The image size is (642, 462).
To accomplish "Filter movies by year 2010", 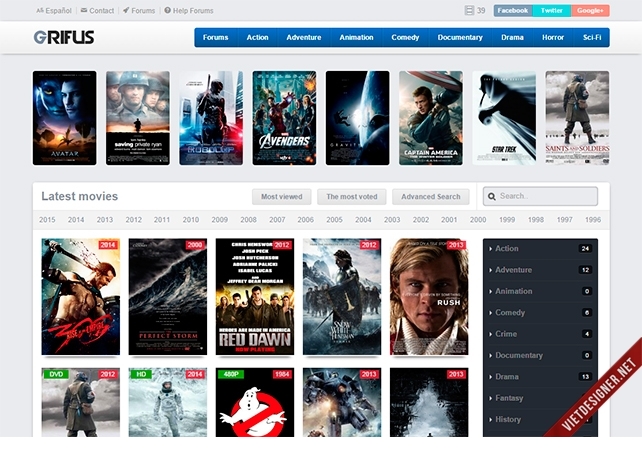I will click(x=191, y=220).
